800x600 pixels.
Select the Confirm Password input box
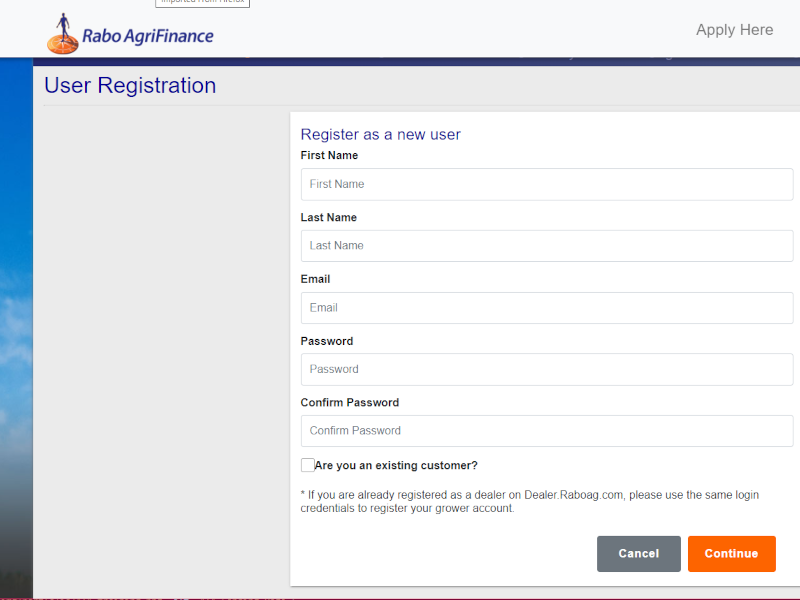[546, 431]
